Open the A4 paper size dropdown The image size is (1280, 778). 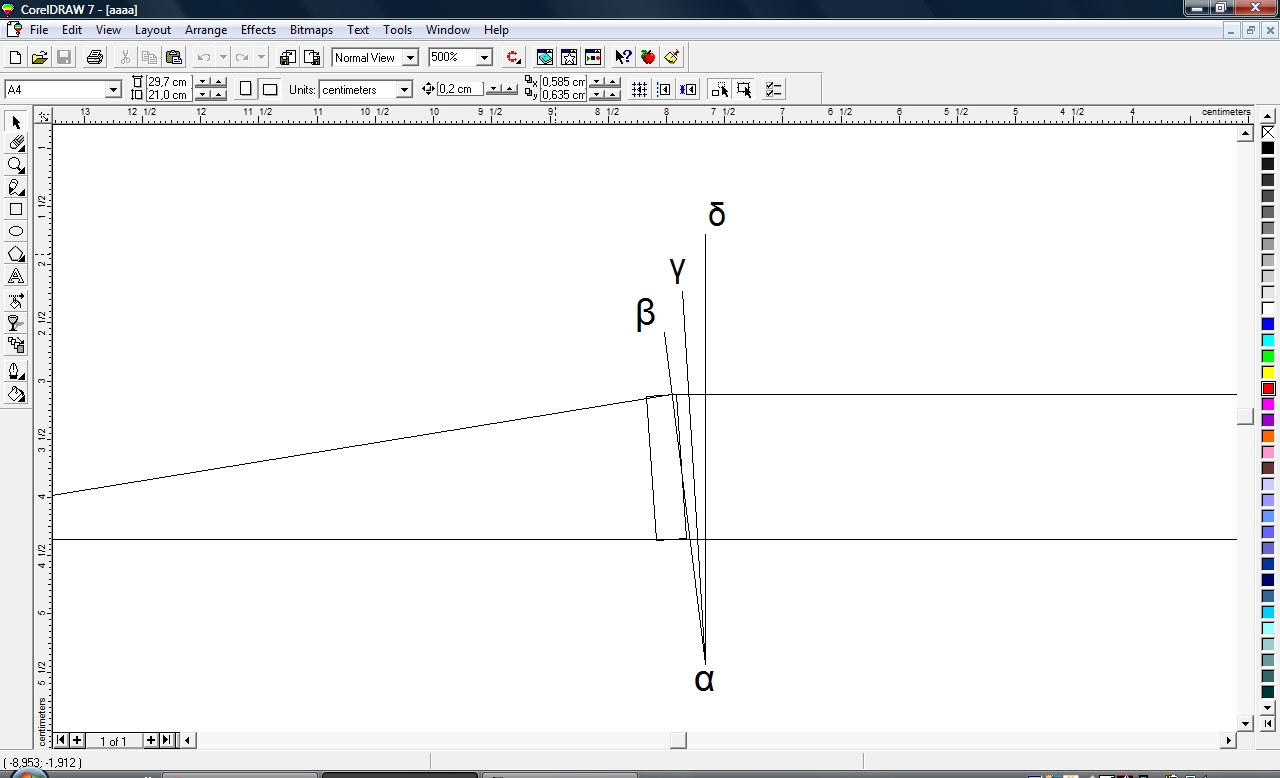113,90
